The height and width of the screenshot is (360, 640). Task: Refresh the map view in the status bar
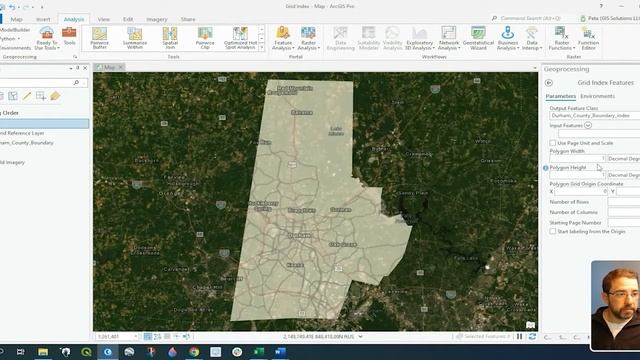tap(532, 337)
